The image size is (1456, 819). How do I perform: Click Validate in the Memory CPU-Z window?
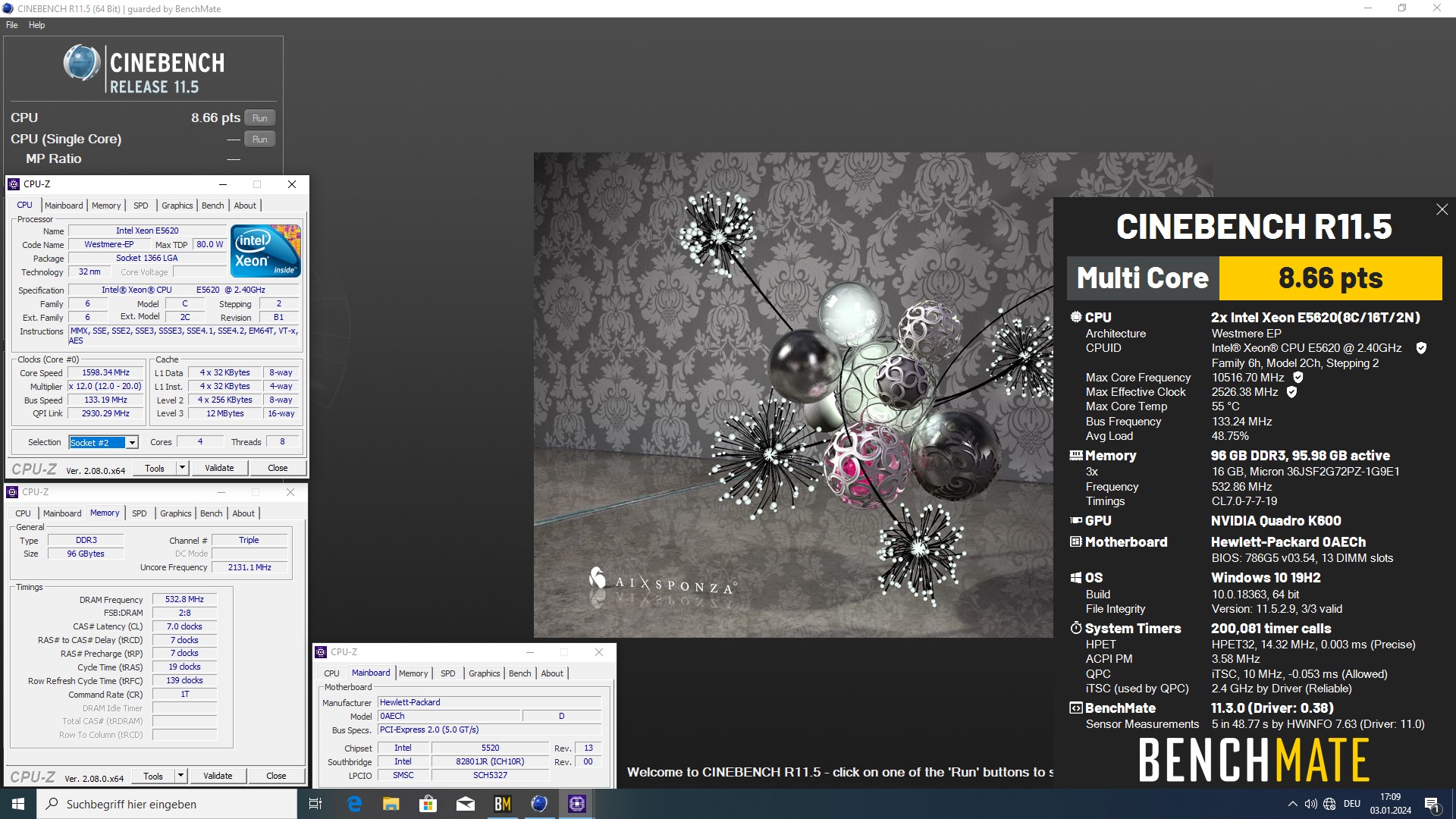coord(218,776)
